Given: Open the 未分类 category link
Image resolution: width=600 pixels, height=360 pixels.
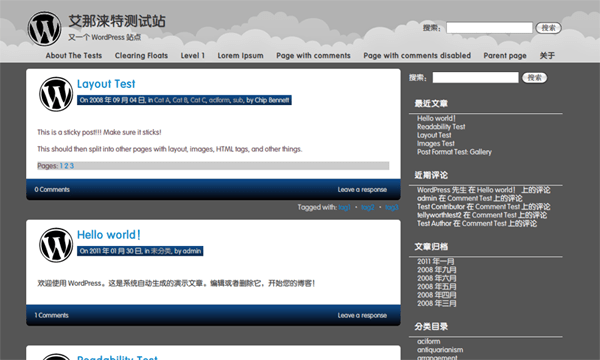Looking at the screenshot, I should tap(161, 251).
